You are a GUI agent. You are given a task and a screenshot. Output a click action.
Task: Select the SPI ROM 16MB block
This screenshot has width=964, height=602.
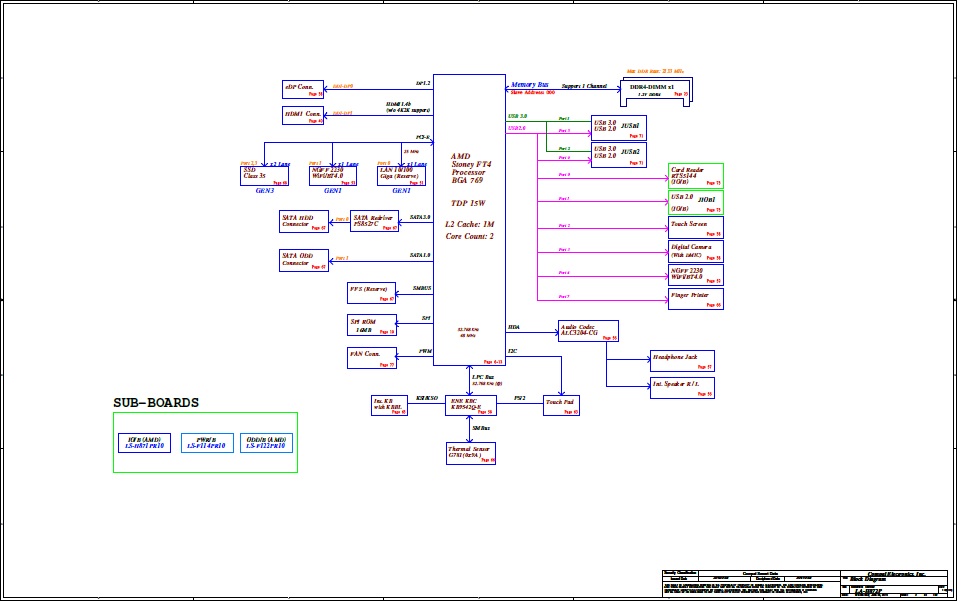(x=371, y=324)
